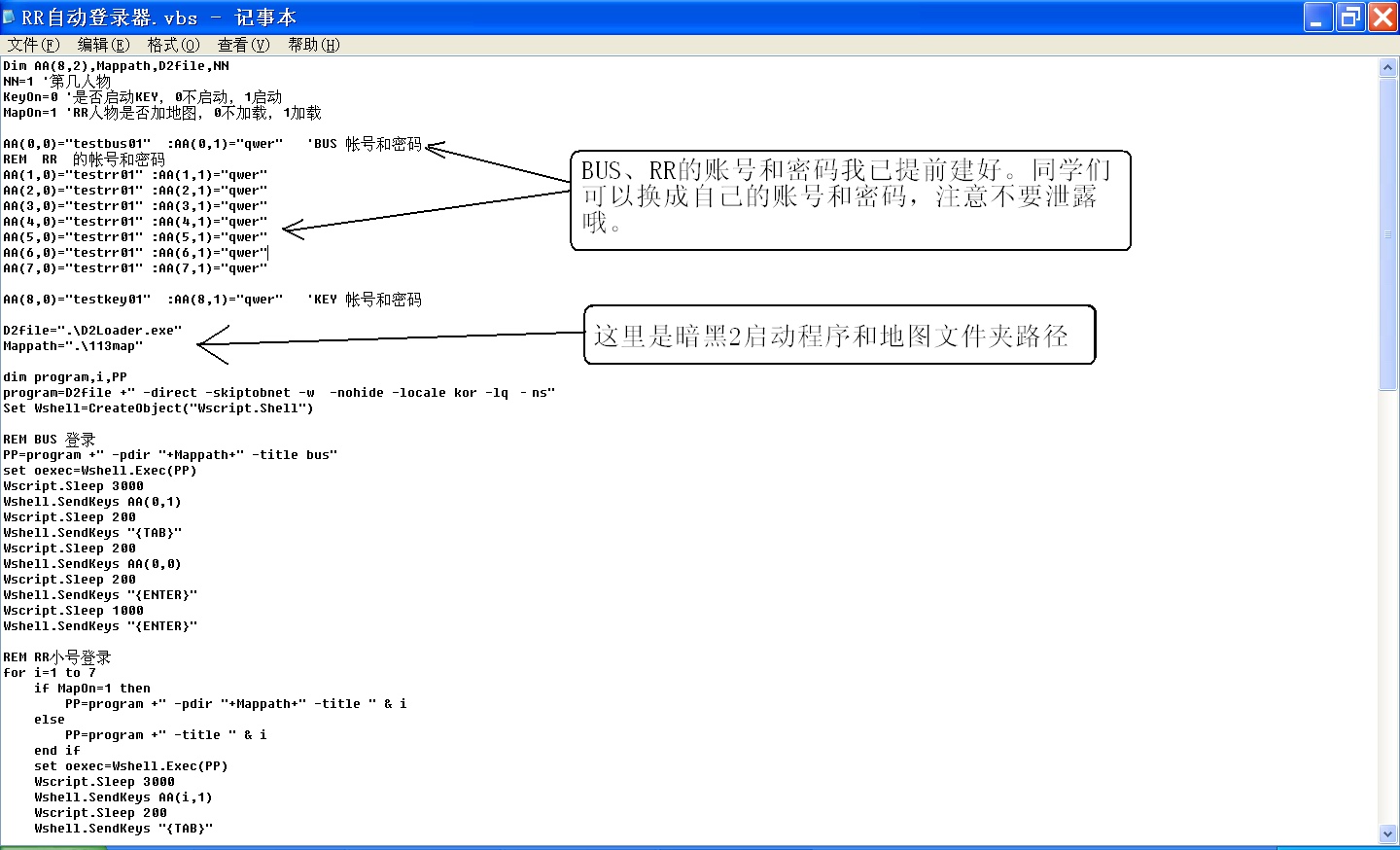Click the vertical scrollbar thumb

pyautogui.click(x=1388, y=233)
